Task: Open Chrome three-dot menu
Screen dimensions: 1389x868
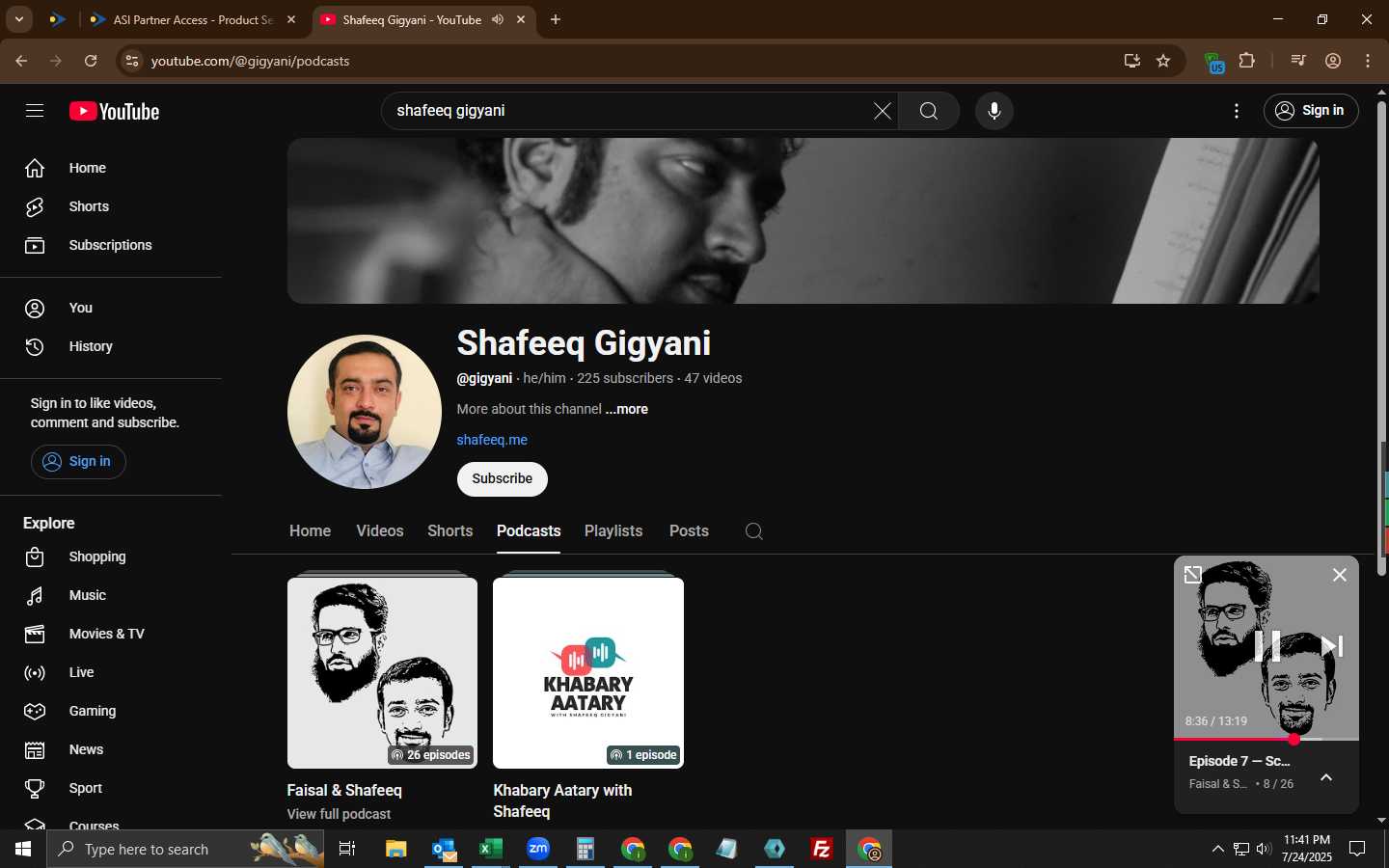Action: (x=1368, y=61)
